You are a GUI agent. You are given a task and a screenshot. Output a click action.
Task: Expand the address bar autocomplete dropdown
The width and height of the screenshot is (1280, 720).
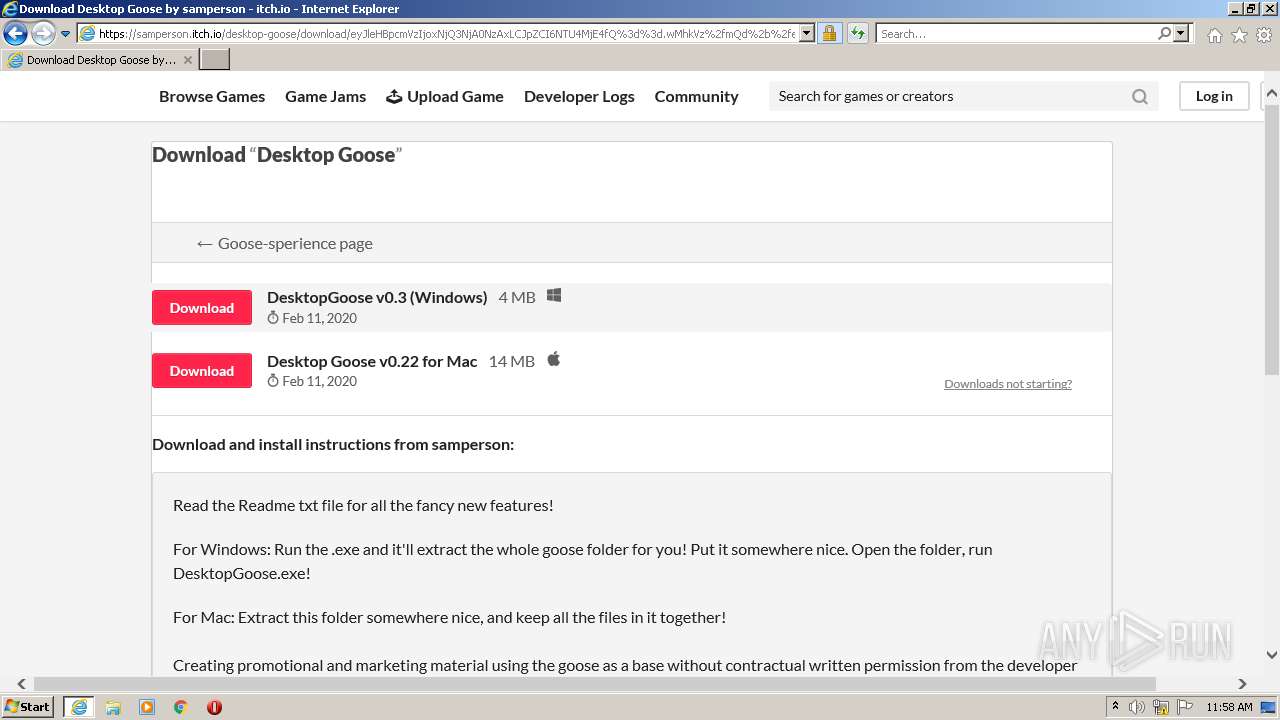807,34
